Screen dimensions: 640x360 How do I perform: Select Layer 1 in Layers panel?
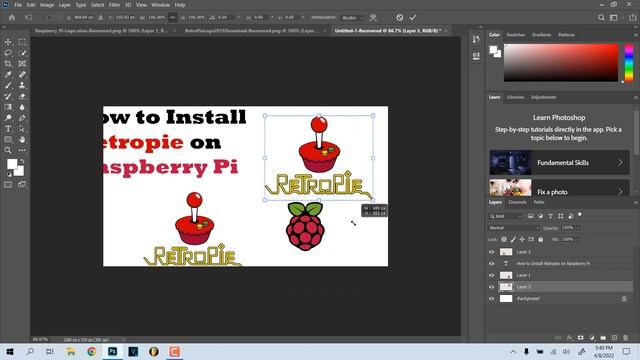point(560,275)
